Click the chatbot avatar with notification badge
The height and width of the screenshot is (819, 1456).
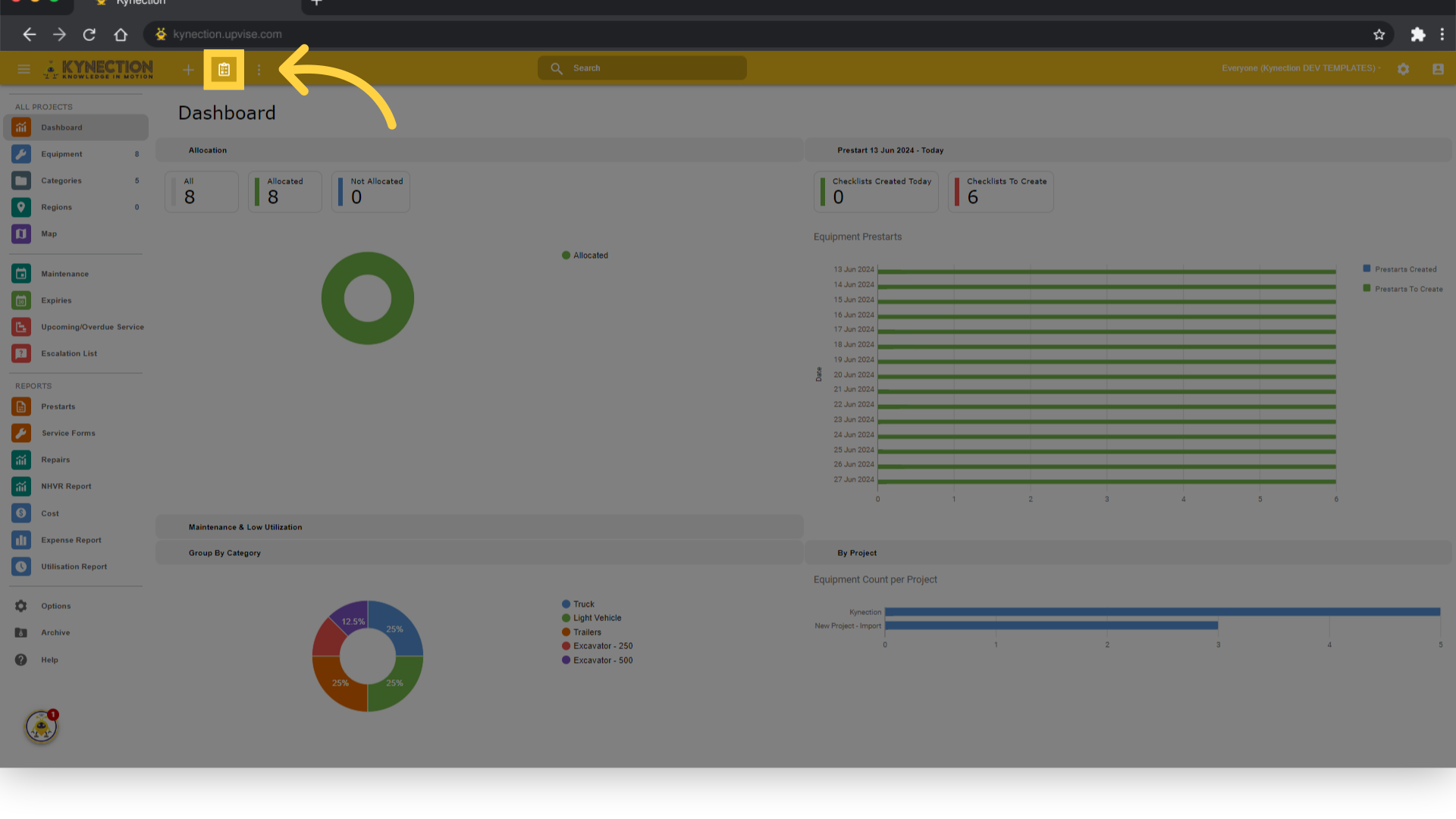[x=41, y=726]
